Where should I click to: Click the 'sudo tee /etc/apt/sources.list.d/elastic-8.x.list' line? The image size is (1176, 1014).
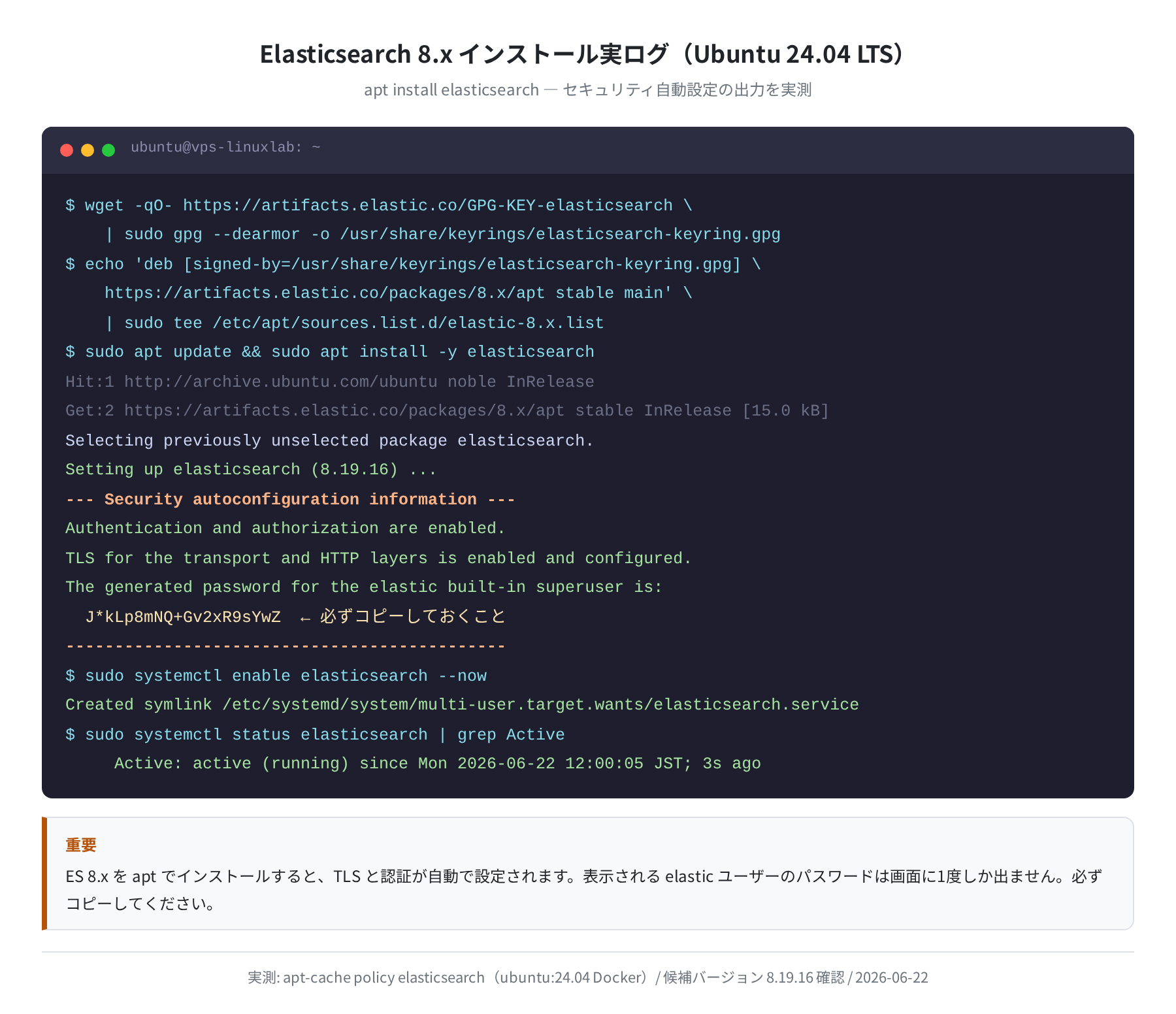[x=355, y=323]
